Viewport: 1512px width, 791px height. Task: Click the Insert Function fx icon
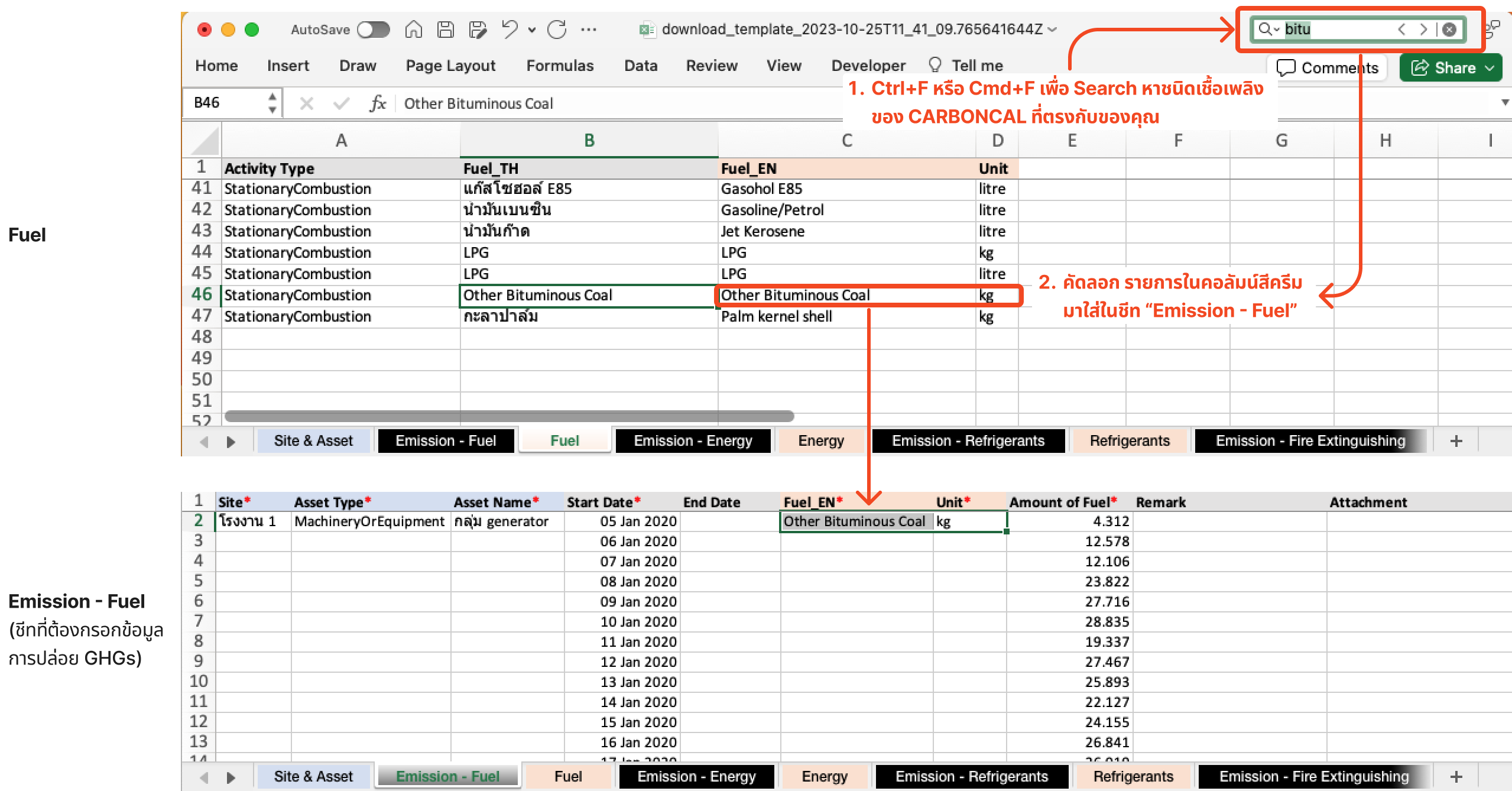pyautogui.click(x=377, y=103)
